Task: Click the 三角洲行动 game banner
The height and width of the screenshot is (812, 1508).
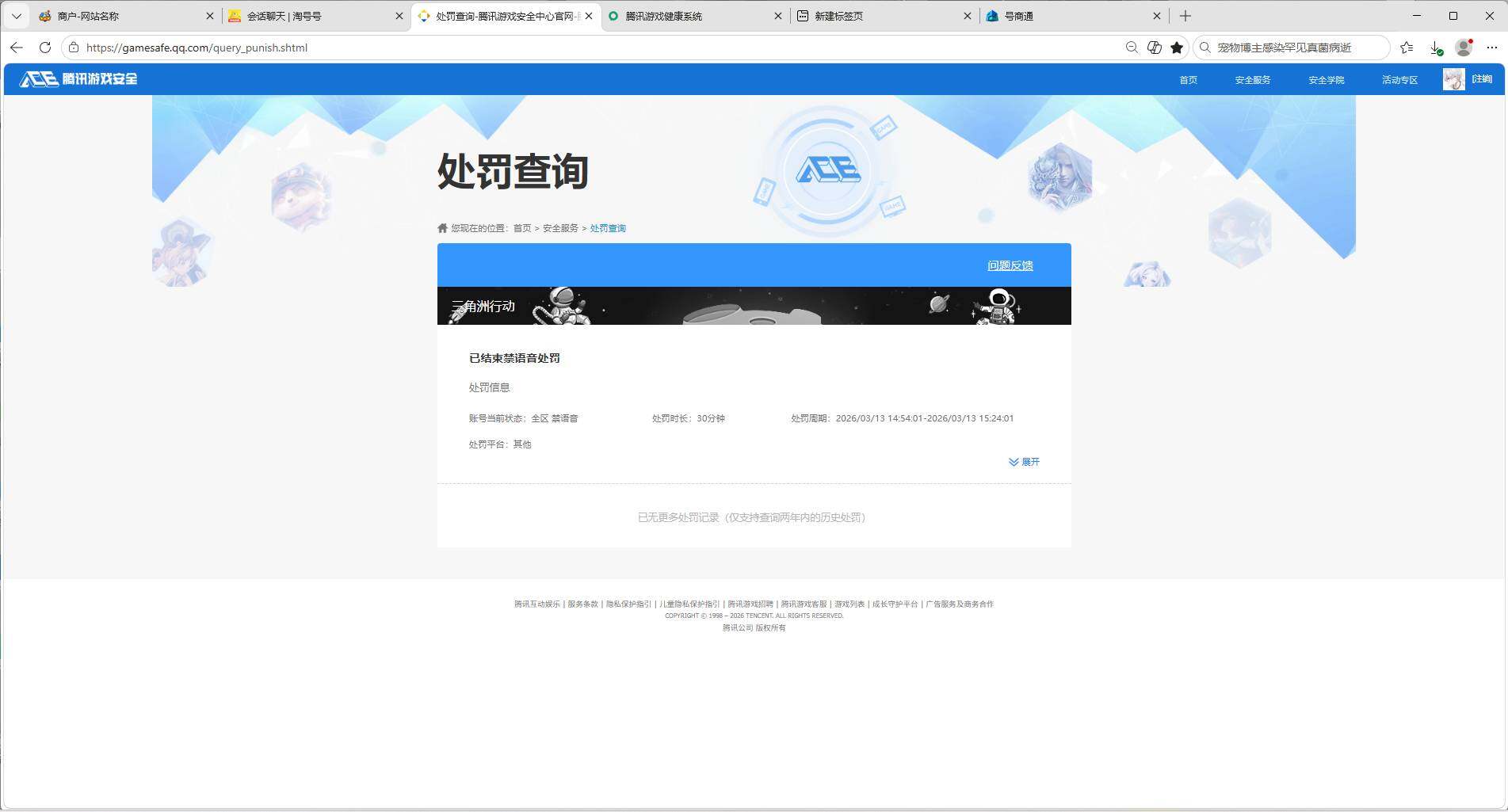Action: [754, 306]
